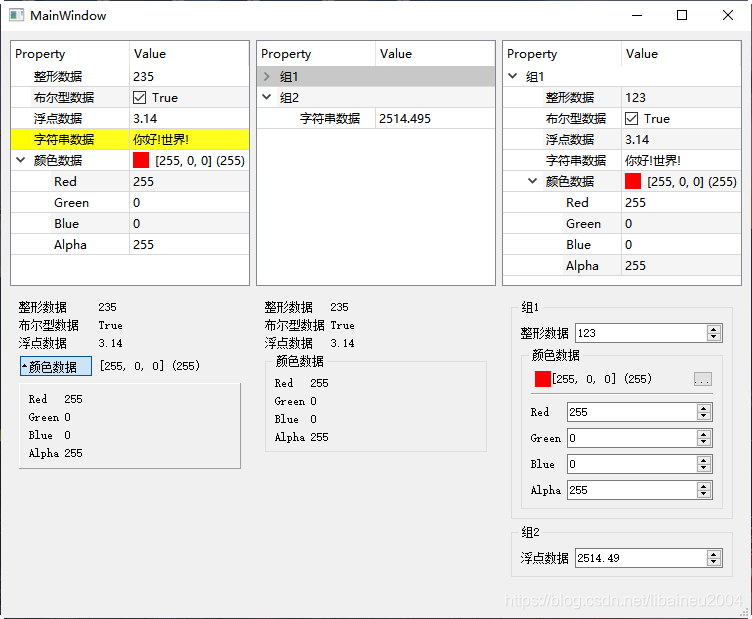The height and width of the screenshot is (619, 752).
Task: Select the Green row in left property tree
Action: click(x=130, y=202)
